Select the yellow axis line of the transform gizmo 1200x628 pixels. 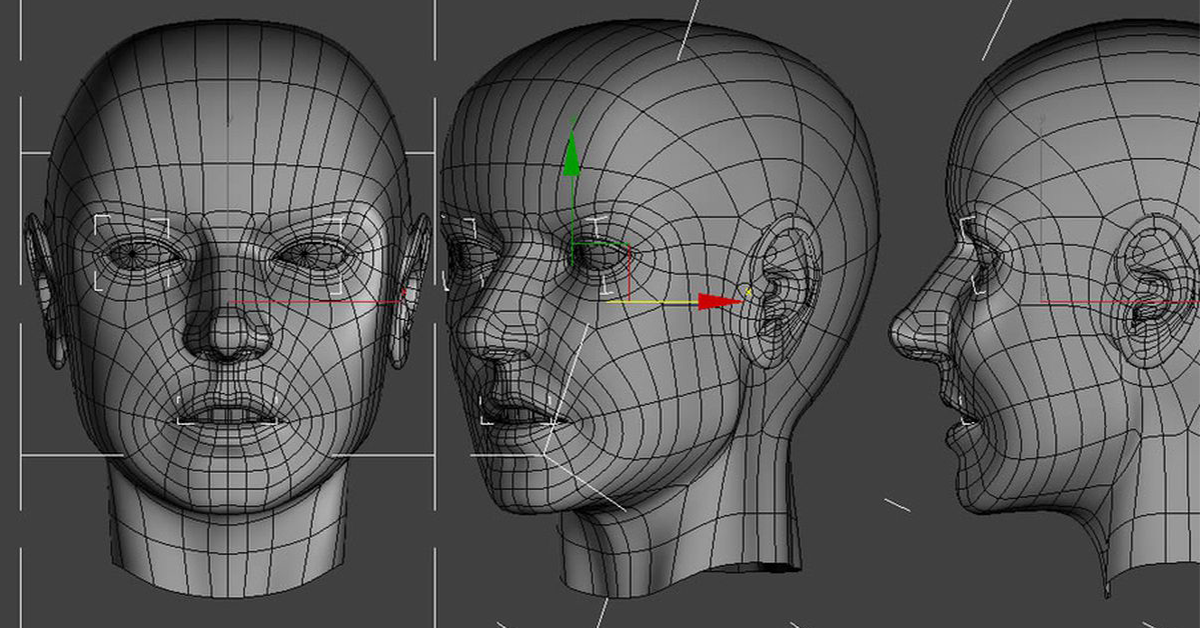pyautogui.click(x=660, y=300)
